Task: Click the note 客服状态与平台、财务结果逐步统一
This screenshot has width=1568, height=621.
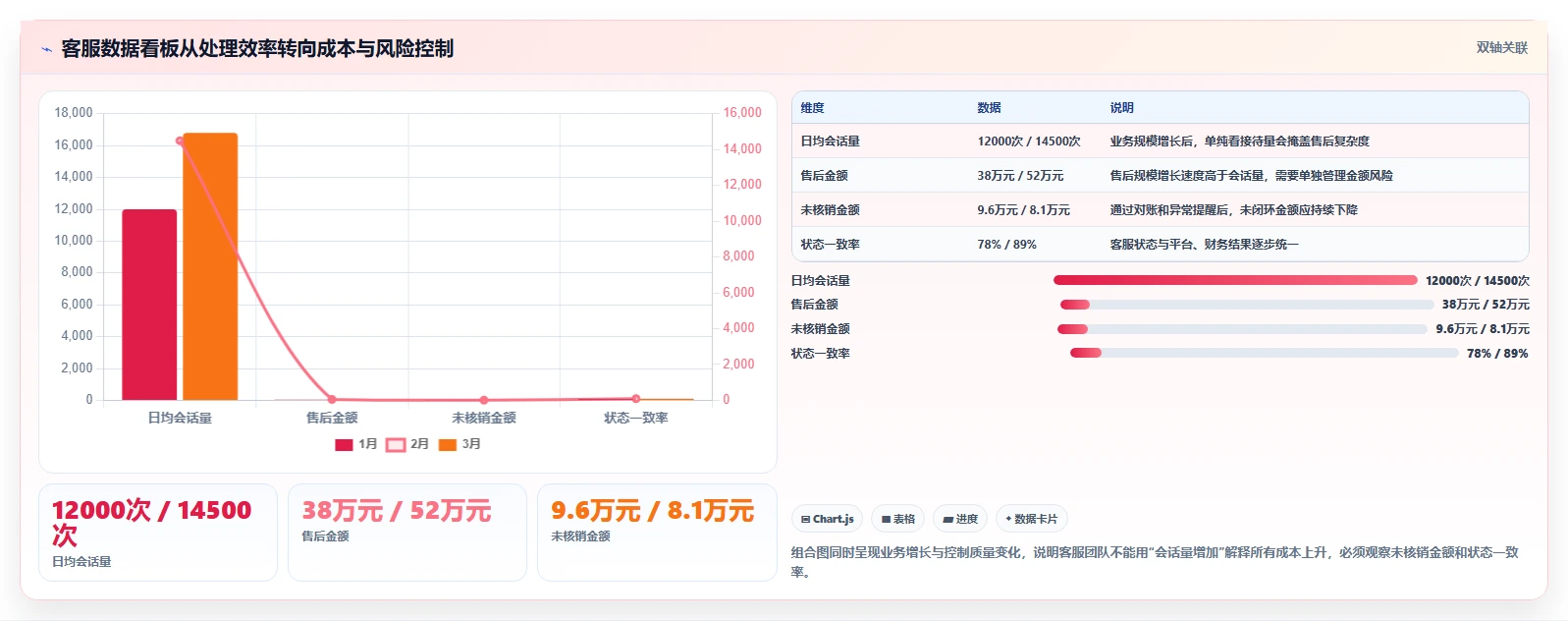Action: (1204, 245)
